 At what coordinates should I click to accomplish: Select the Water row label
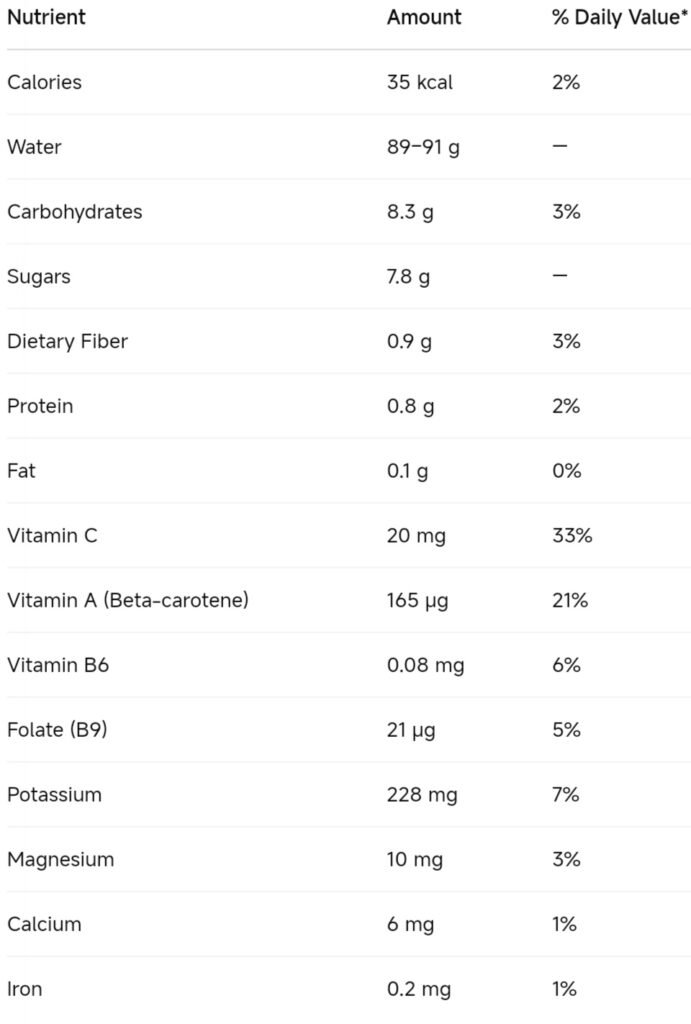(34, 147)
